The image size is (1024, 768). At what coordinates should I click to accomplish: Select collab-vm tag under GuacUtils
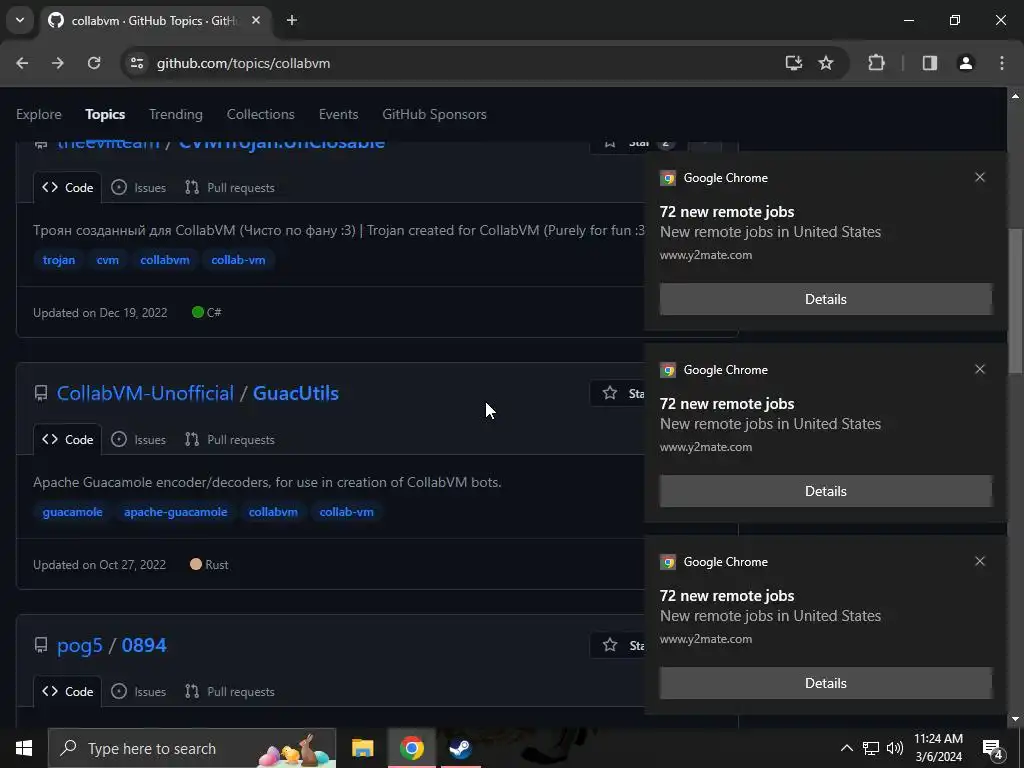pyautogui.click(x=347, y=512)
